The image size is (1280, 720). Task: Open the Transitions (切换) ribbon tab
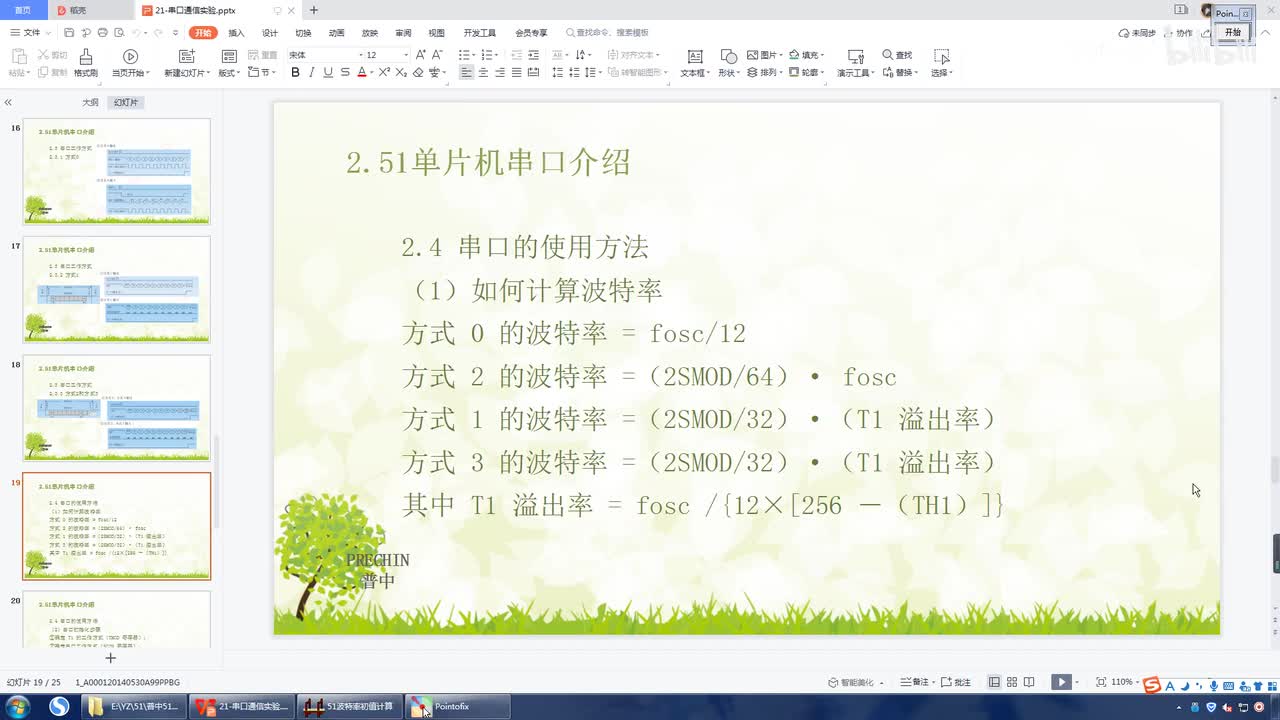coord(303,33)
